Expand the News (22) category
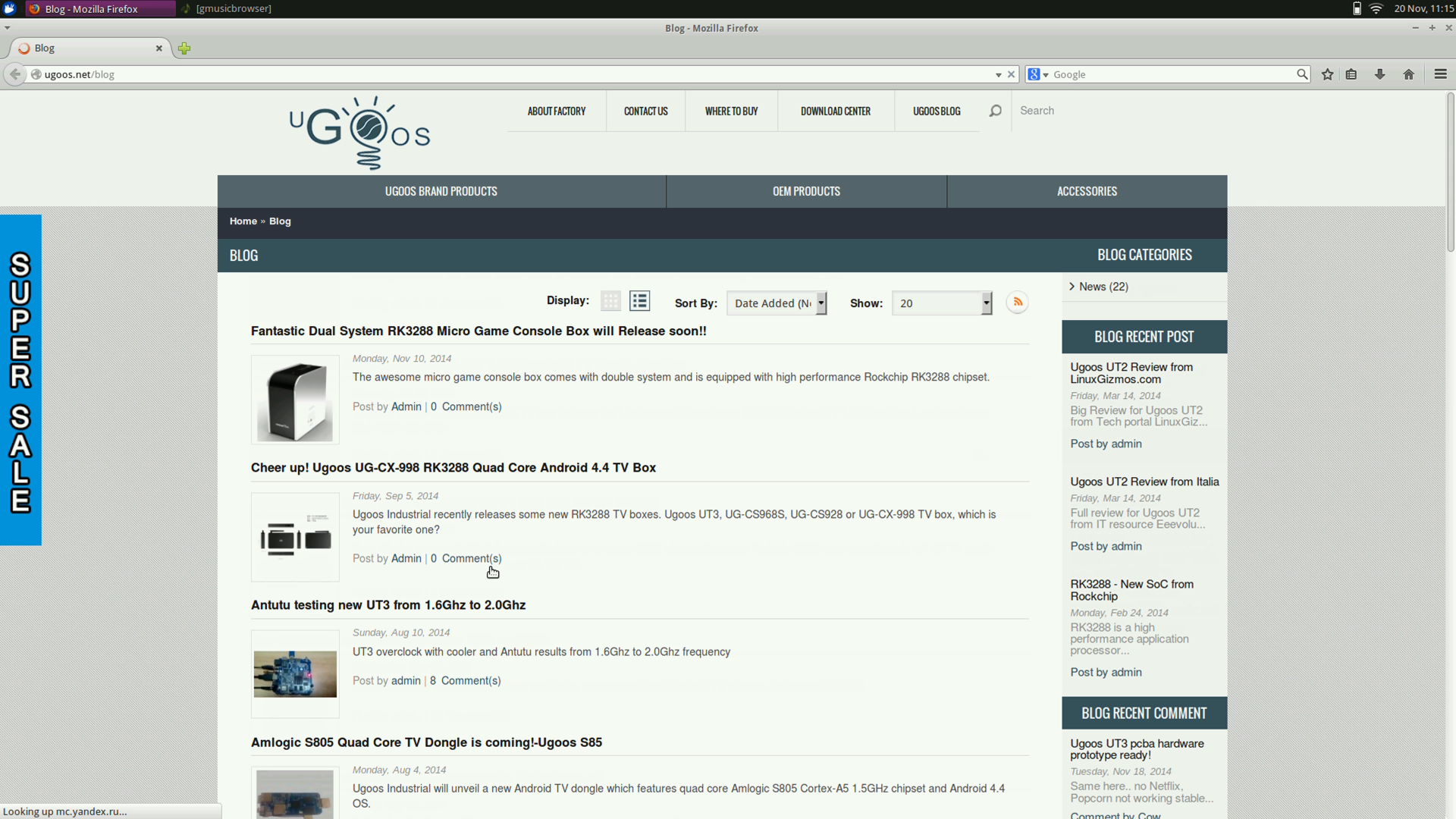The width and height of the screenshot is (1456, 819). point(1103,287)
